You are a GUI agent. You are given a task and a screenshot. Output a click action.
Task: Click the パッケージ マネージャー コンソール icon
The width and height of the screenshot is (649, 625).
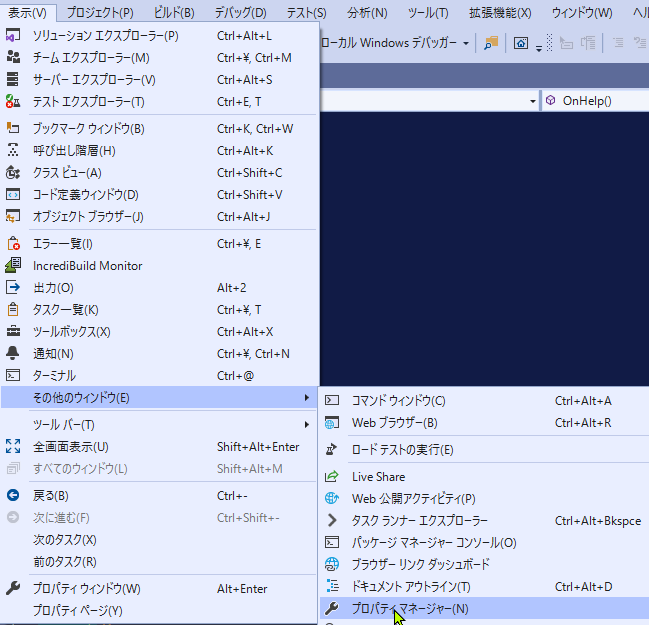pyautogui.click(x=332, y=542)
